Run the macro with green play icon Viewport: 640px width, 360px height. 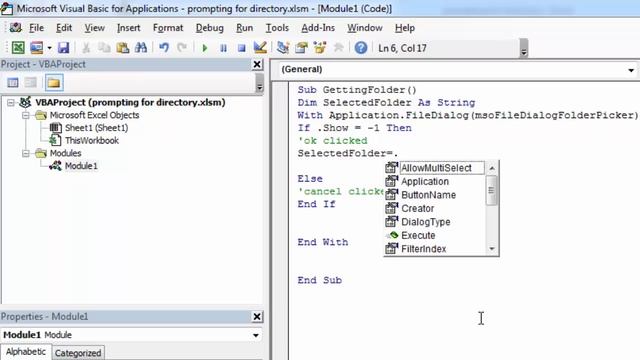[205, 48]
